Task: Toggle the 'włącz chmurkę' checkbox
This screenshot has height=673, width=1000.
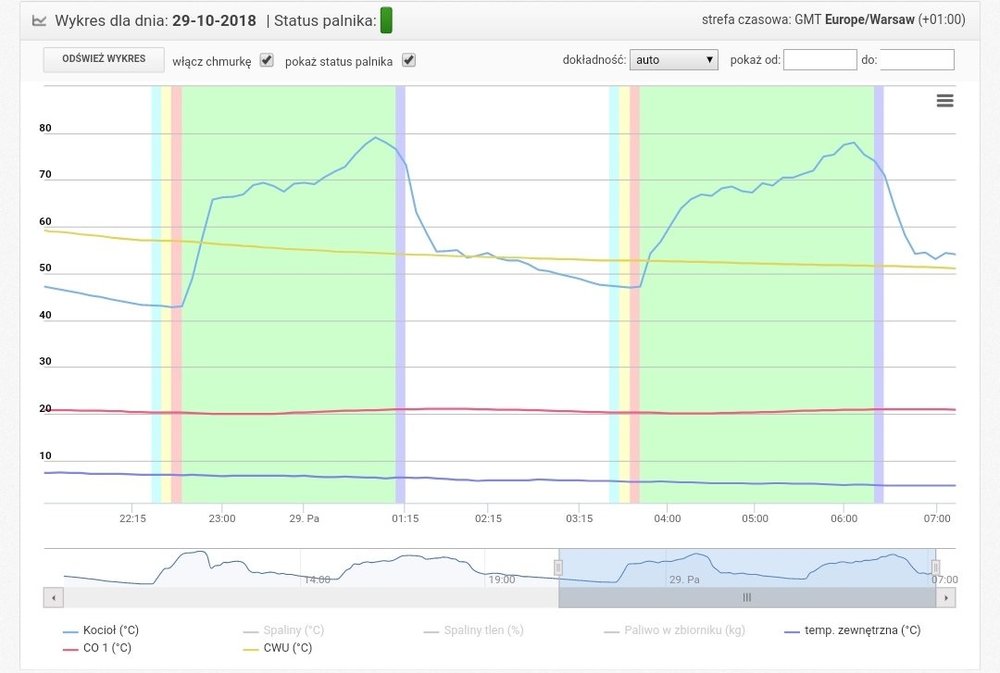Action: [266, 60]
